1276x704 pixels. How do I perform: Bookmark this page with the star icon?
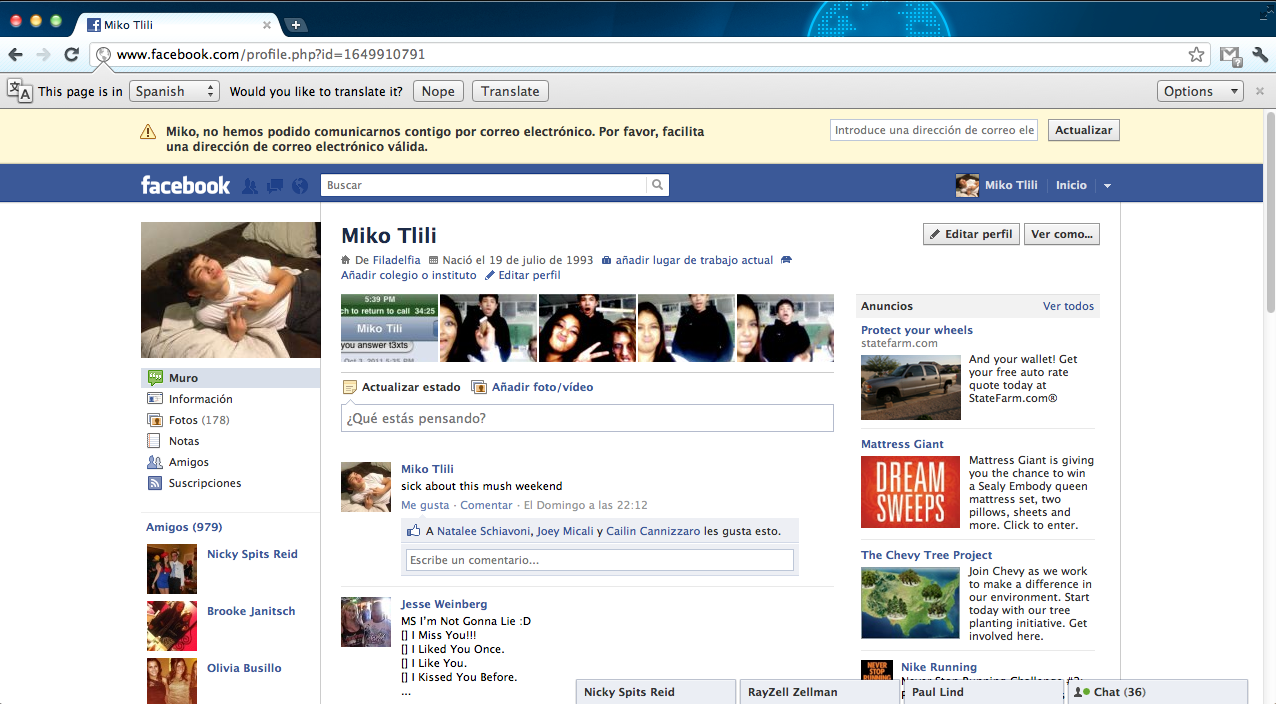[x=1196, y=55]
